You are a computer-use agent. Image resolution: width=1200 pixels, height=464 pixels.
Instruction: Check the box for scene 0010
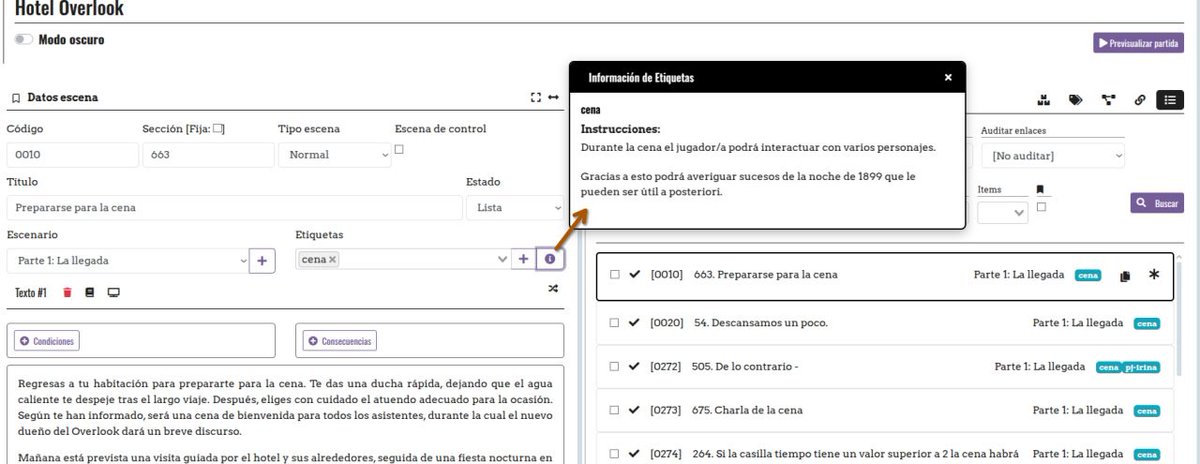tap(615, 275)
